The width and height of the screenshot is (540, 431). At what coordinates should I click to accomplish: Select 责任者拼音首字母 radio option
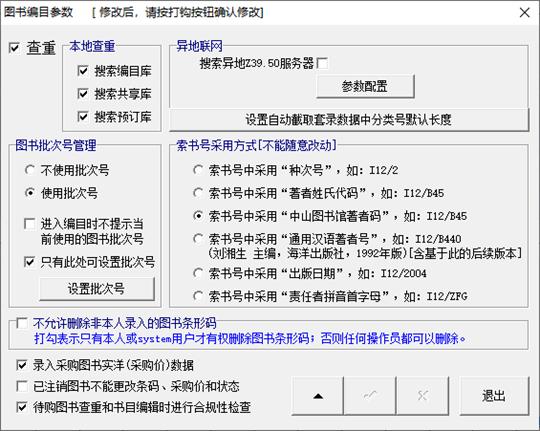[198, 296]
